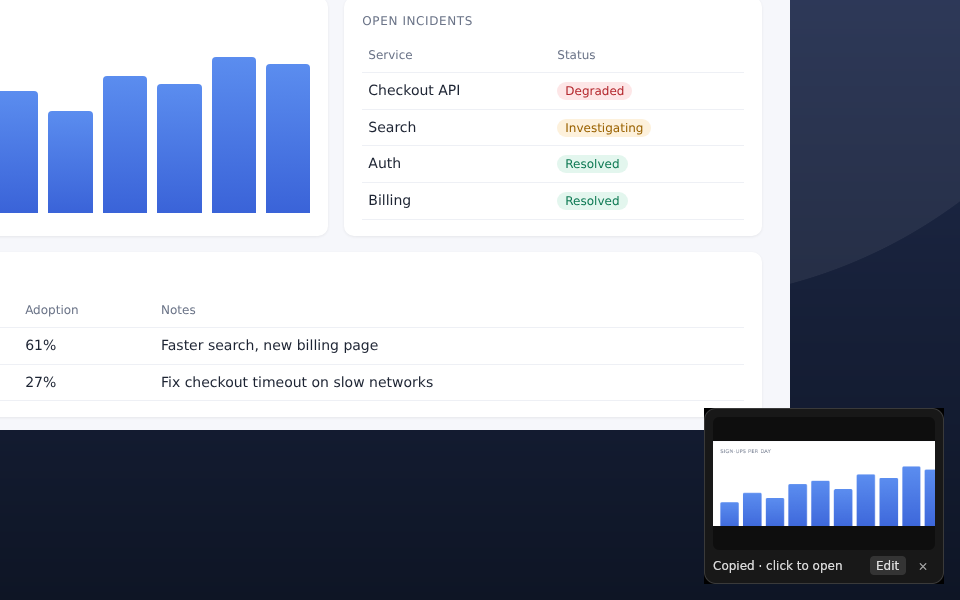Dismiss the screenshot popup with the X
This screenshot has height=600, width=960.
(923, 566)
